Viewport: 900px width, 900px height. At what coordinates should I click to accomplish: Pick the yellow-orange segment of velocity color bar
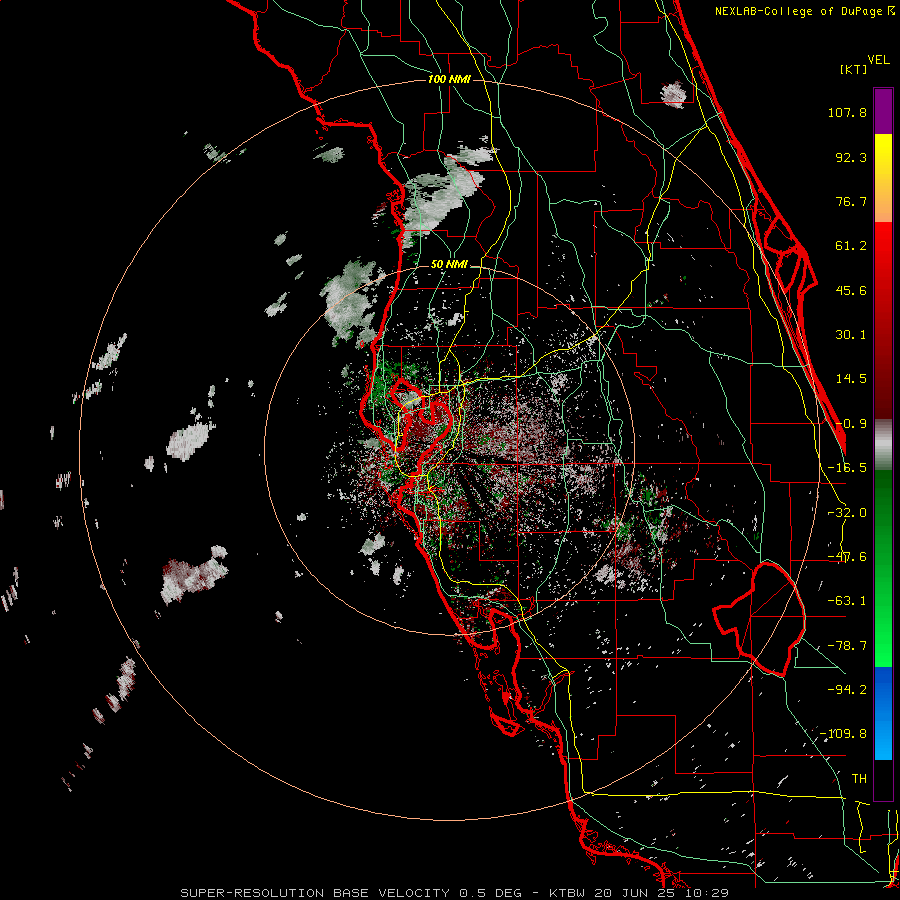883,178
